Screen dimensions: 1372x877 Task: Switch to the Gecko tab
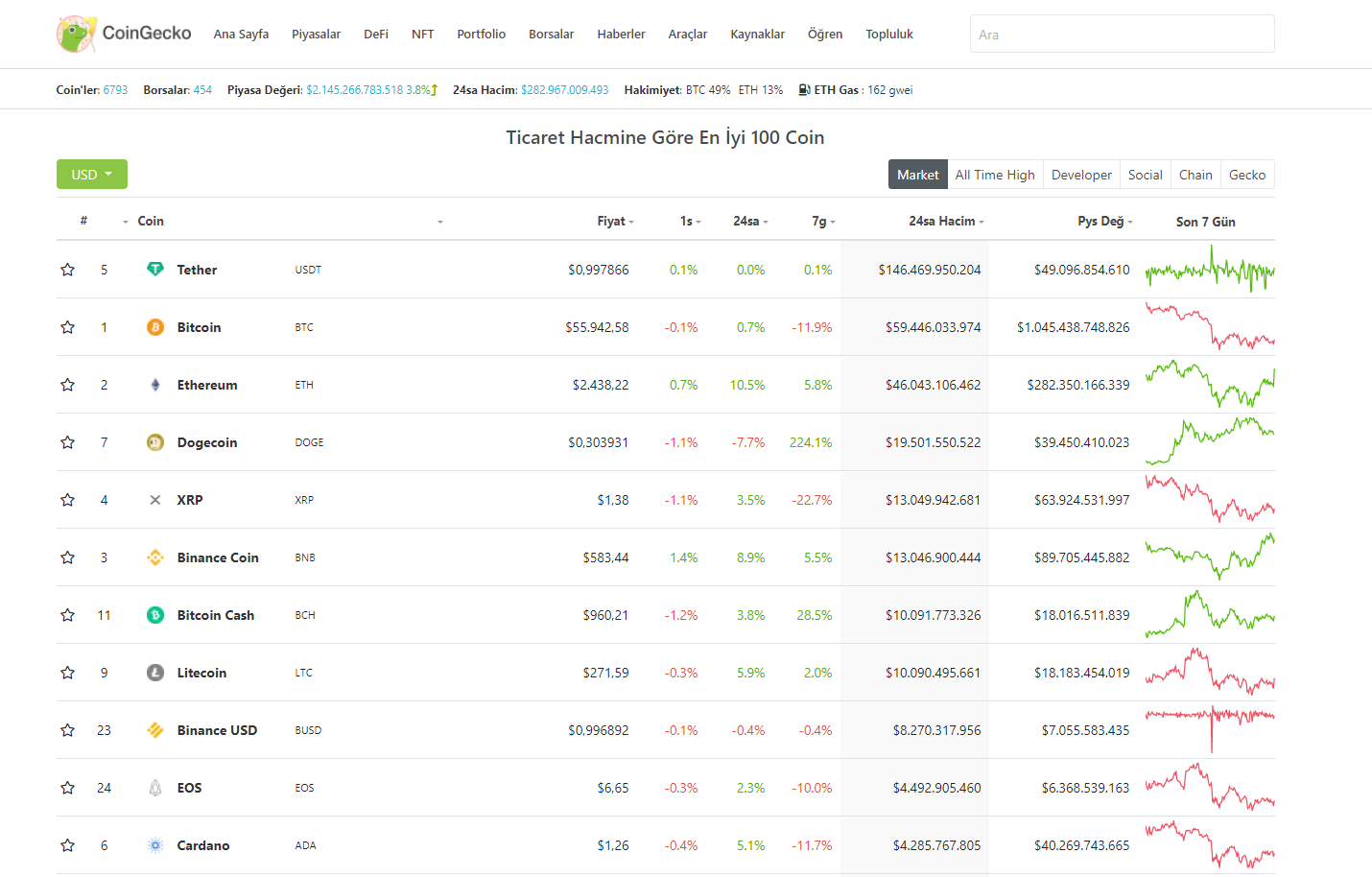tap(1247, 175)
